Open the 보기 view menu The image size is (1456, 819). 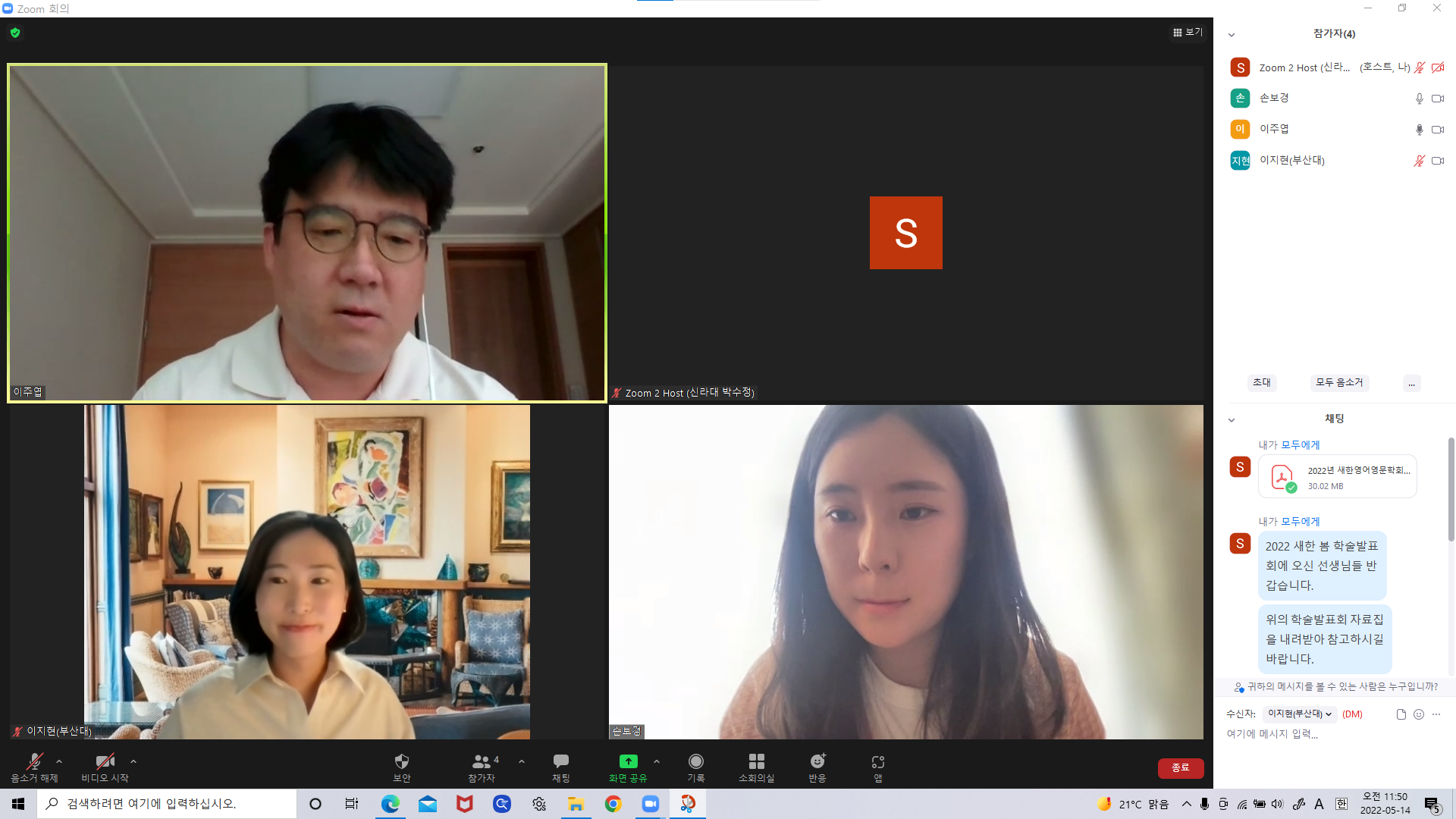point(1188,32)
